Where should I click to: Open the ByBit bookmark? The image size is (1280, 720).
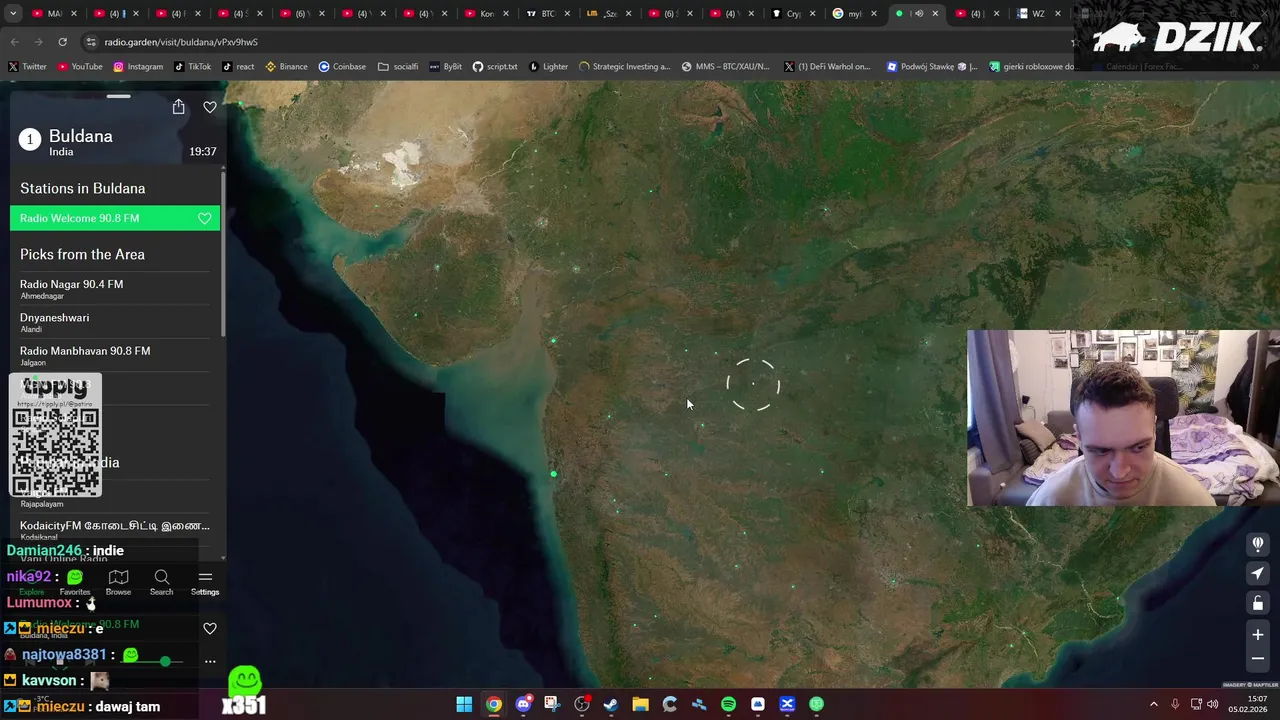[x=446, y=67]
